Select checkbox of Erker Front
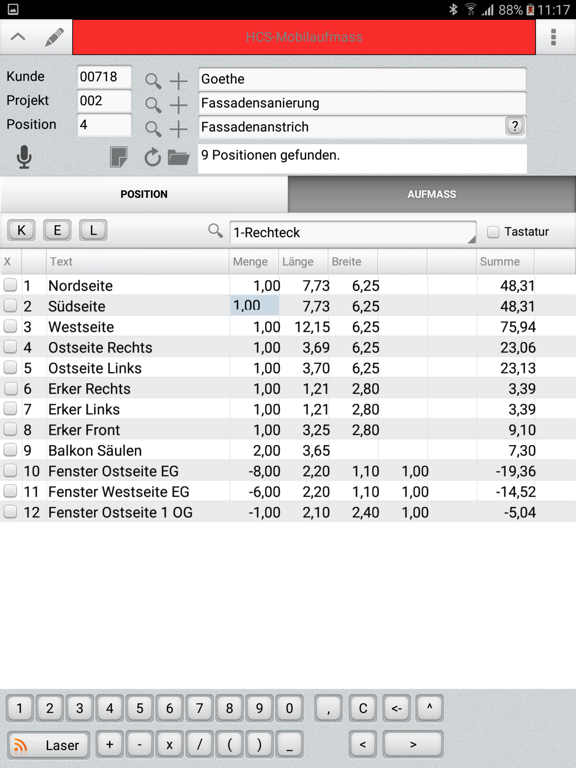This screenshot has height=768, width=576. 10,429
